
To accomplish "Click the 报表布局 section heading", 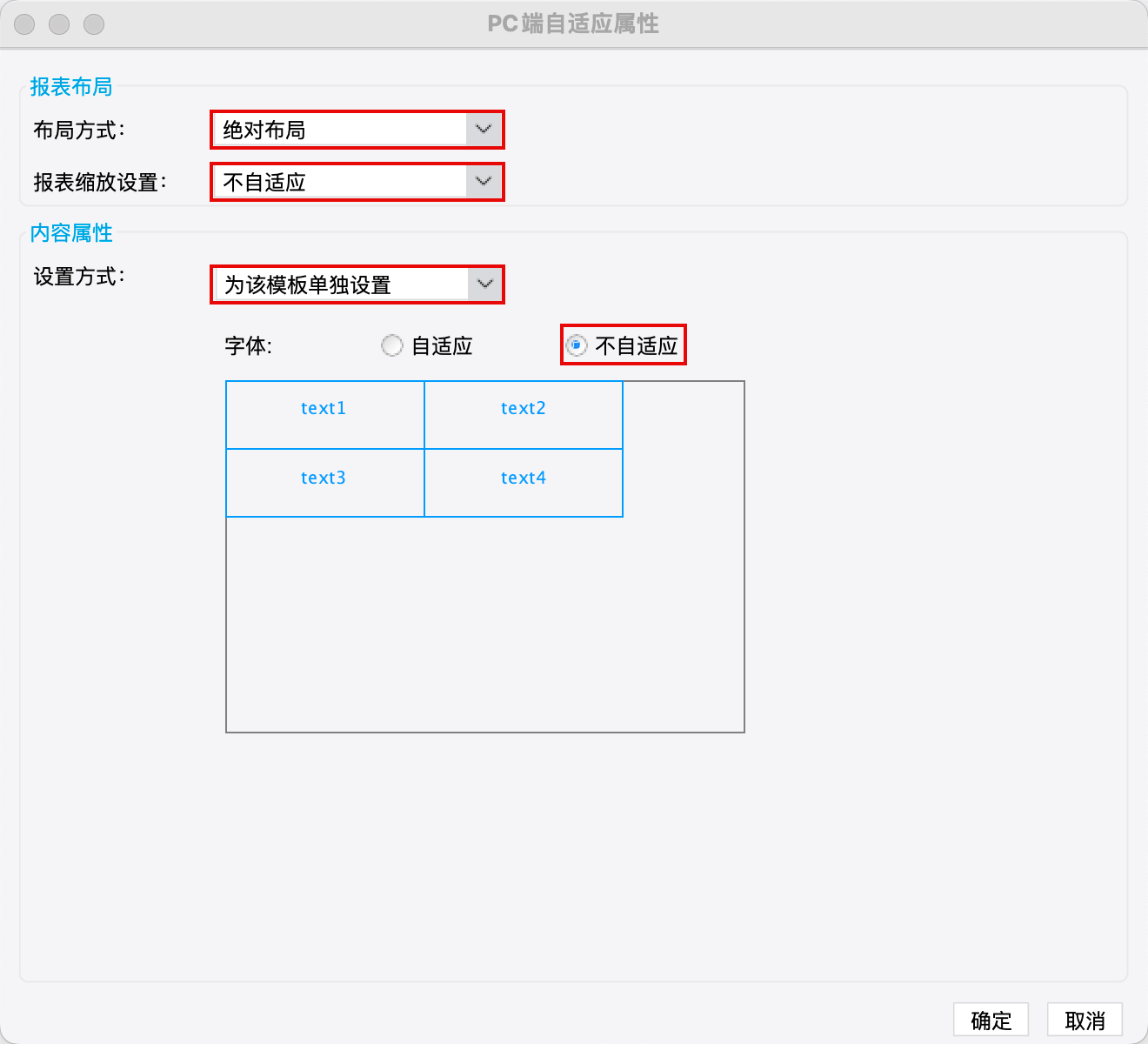I will pyautogui.click(x=71, y=87).
